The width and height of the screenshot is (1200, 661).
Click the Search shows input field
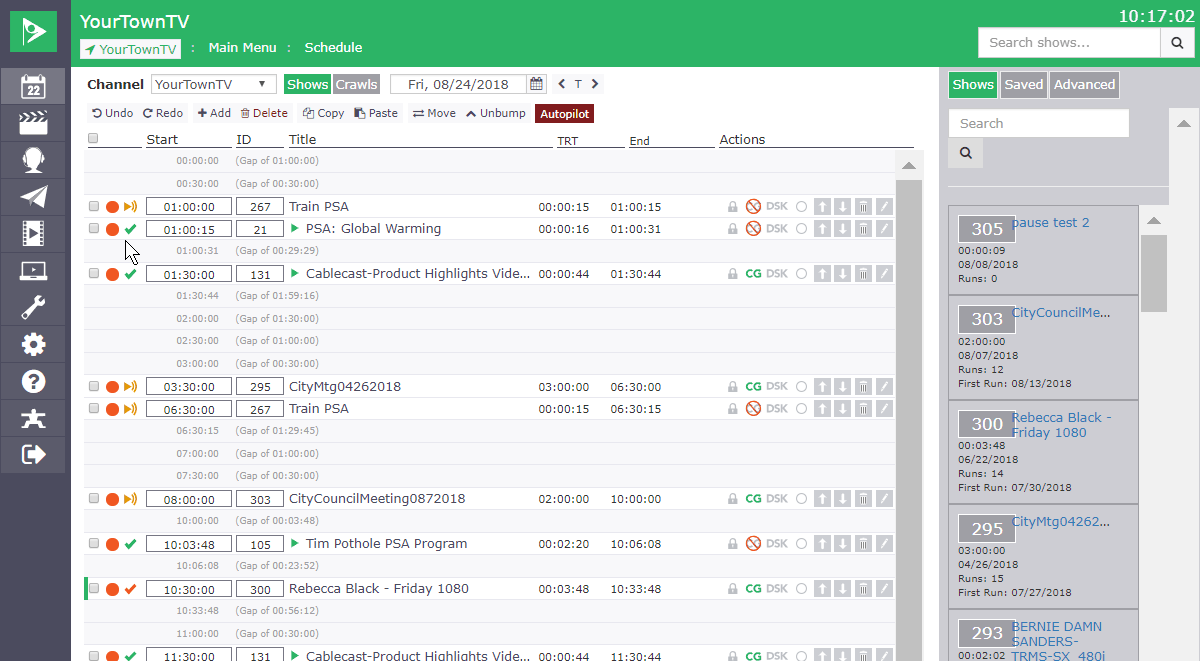pyautogui.click(x=1069, y=43)
